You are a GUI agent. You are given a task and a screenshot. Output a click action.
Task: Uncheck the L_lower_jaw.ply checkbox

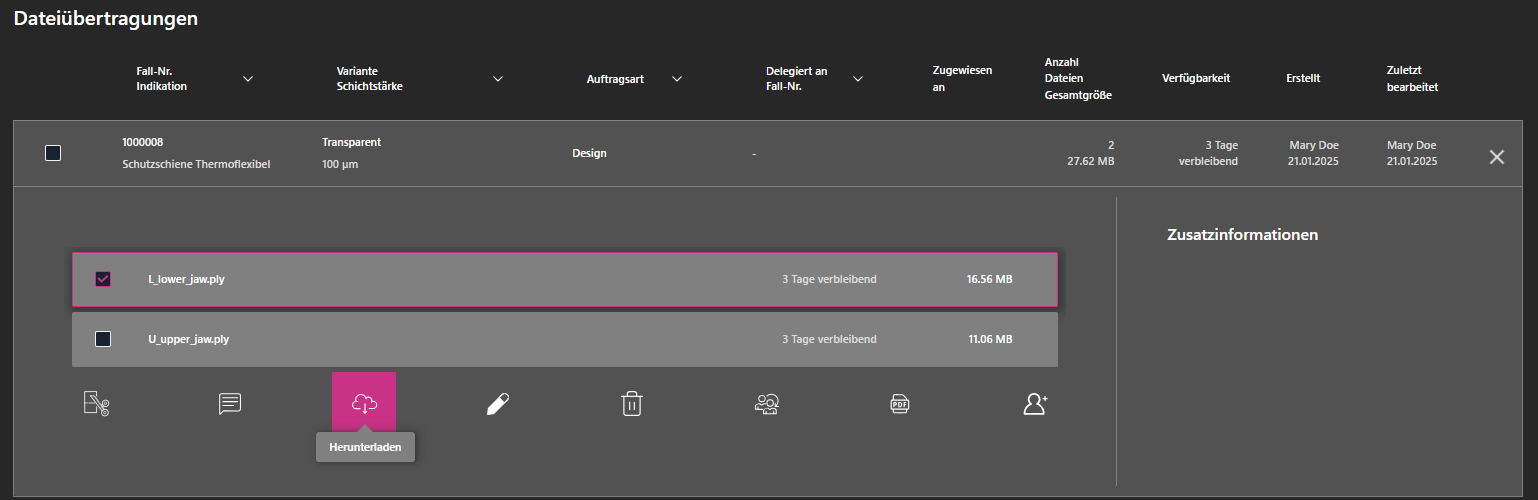click(x=103, y=279)
